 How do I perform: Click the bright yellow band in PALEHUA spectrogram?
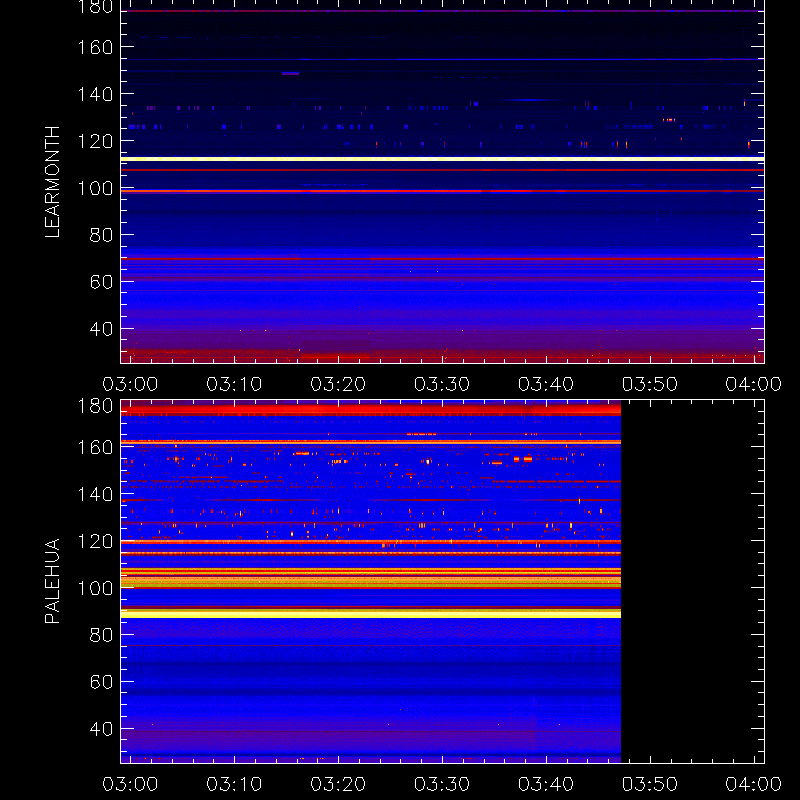(x=371, y=614)
